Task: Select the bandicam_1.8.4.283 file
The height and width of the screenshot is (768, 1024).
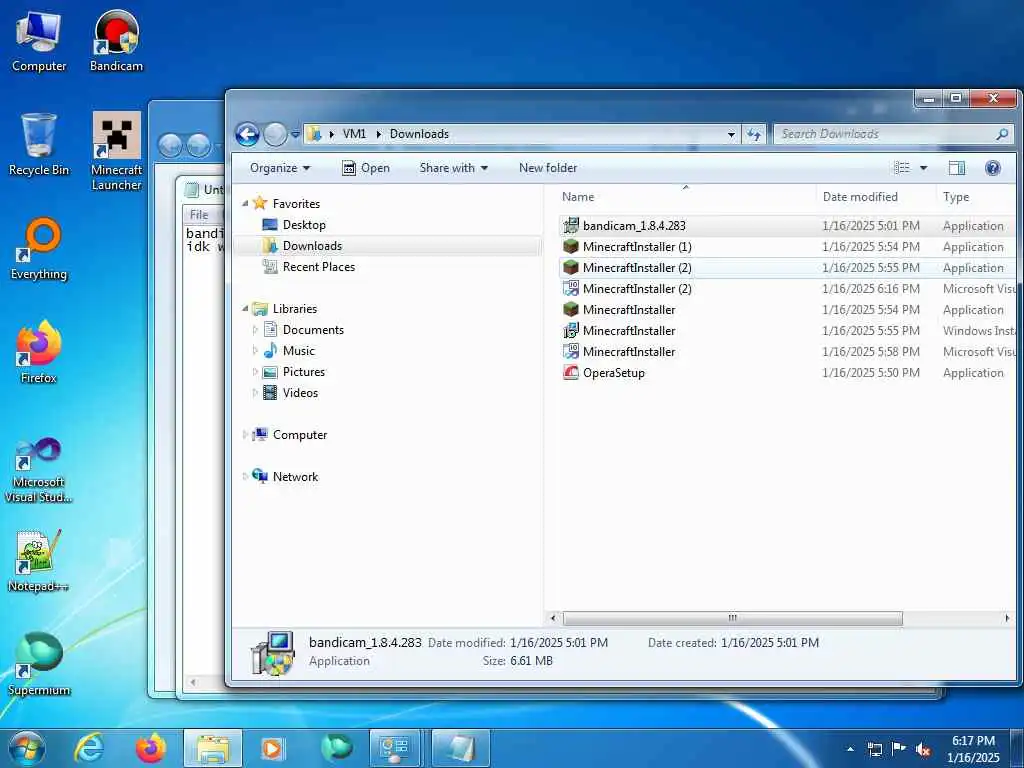Action: coord(787,225)
